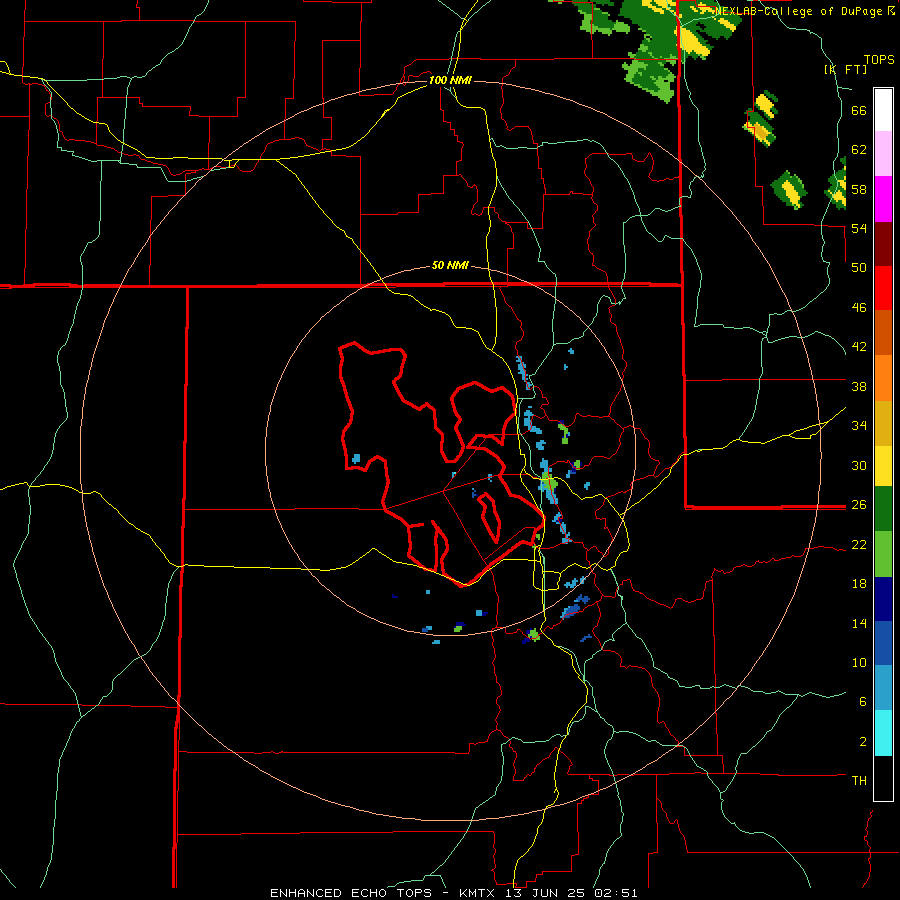Click the yellow legend swatch
Screen dimensions: 900x900
(x=883, y=466)
